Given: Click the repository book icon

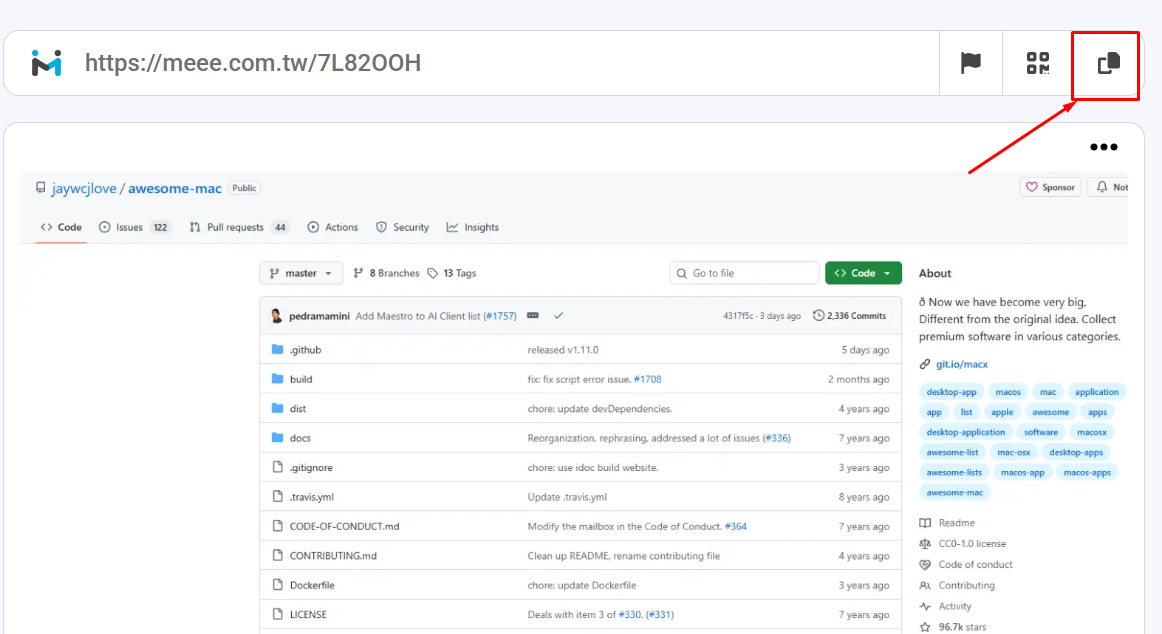Looking at the screenshot, I should [41, 187].
